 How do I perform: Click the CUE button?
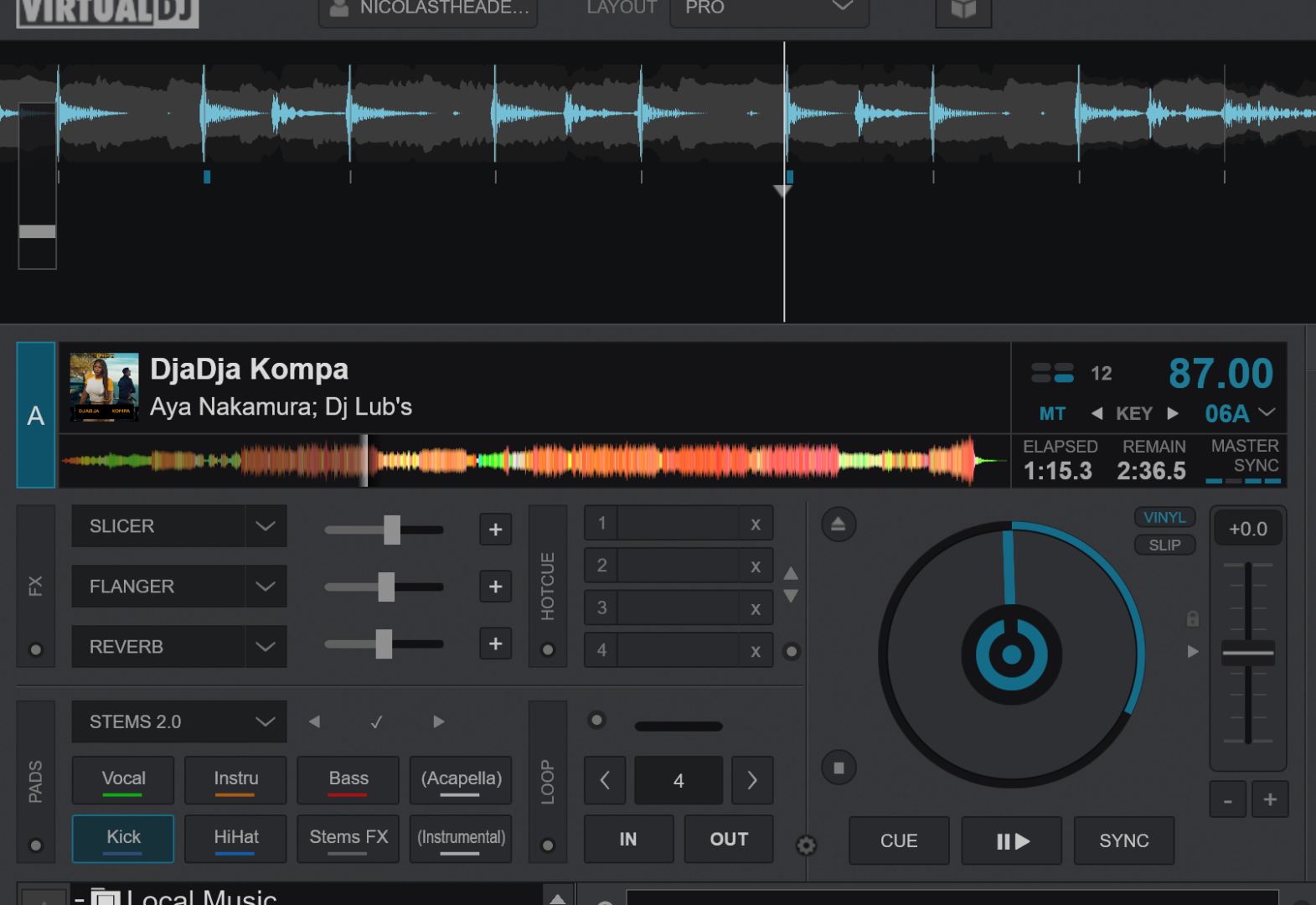coord(899,840)
